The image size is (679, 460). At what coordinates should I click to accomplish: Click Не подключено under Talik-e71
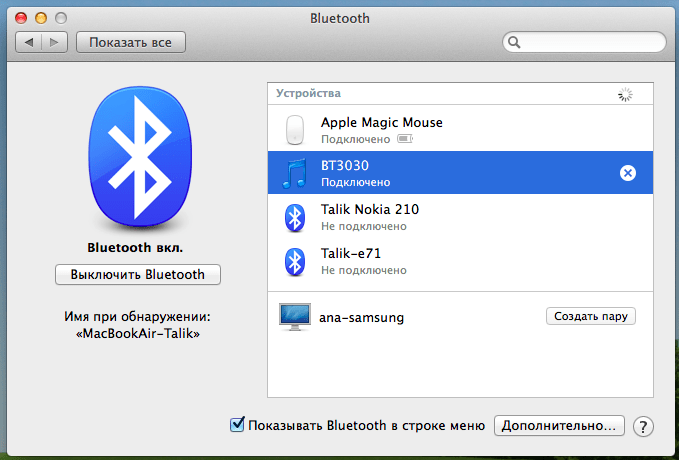(364, 270)
